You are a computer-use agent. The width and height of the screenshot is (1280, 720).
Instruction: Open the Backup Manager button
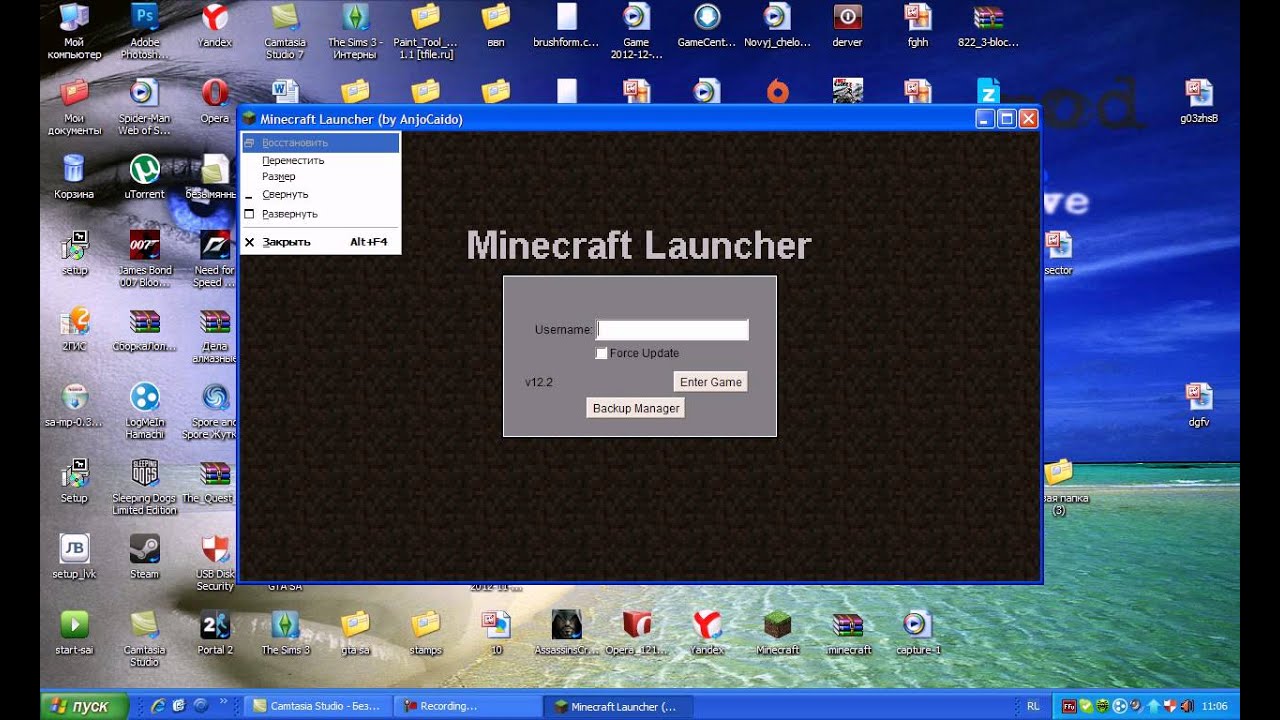click(636, 408)
